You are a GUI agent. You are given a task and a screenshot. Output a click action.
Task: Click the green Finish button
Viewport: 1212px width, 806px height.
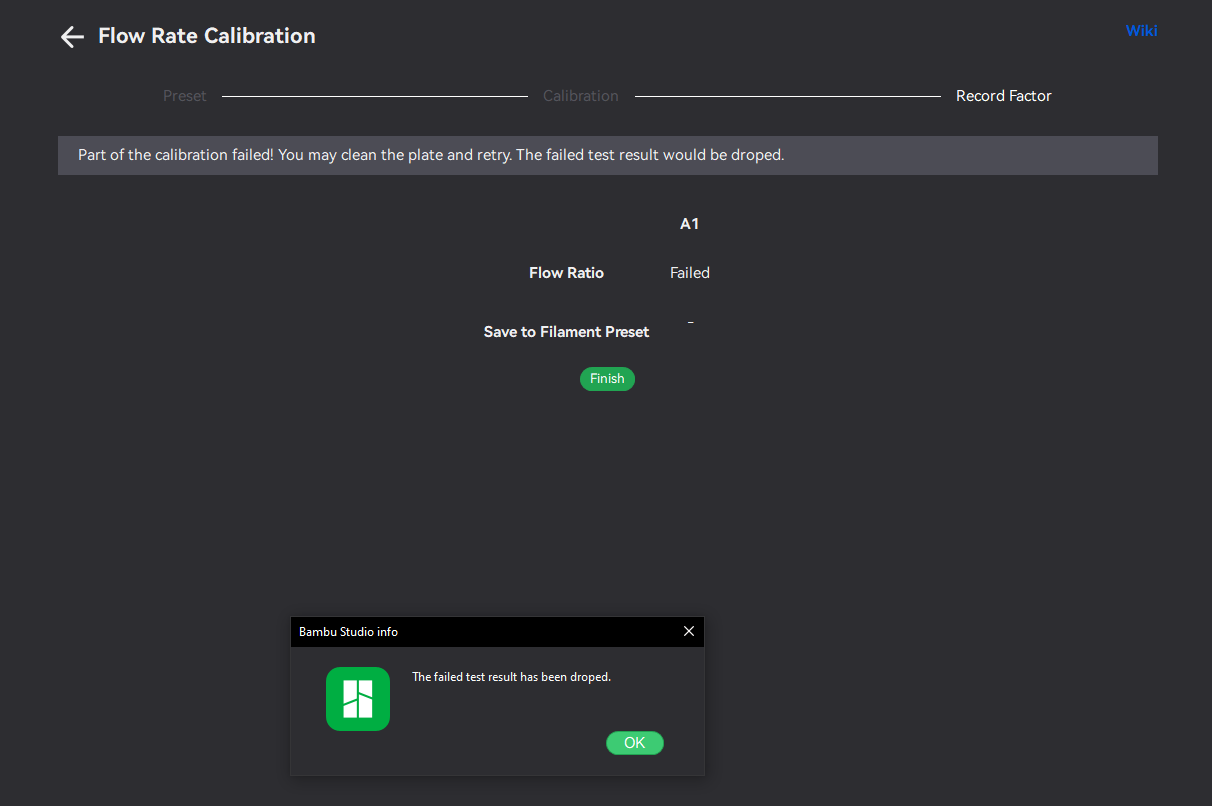tap(607, 379)
